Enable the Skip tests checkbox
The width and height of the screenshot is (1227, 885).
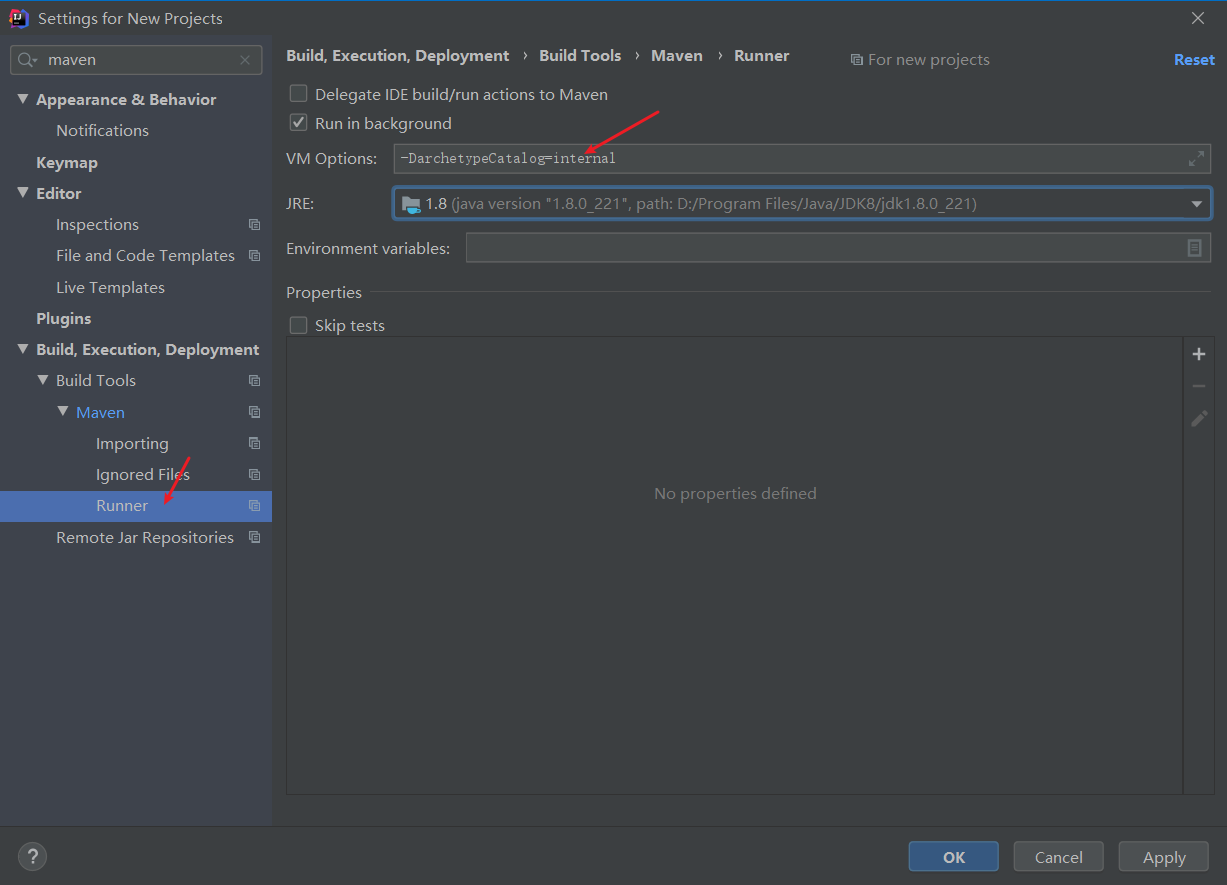(298, 325)
